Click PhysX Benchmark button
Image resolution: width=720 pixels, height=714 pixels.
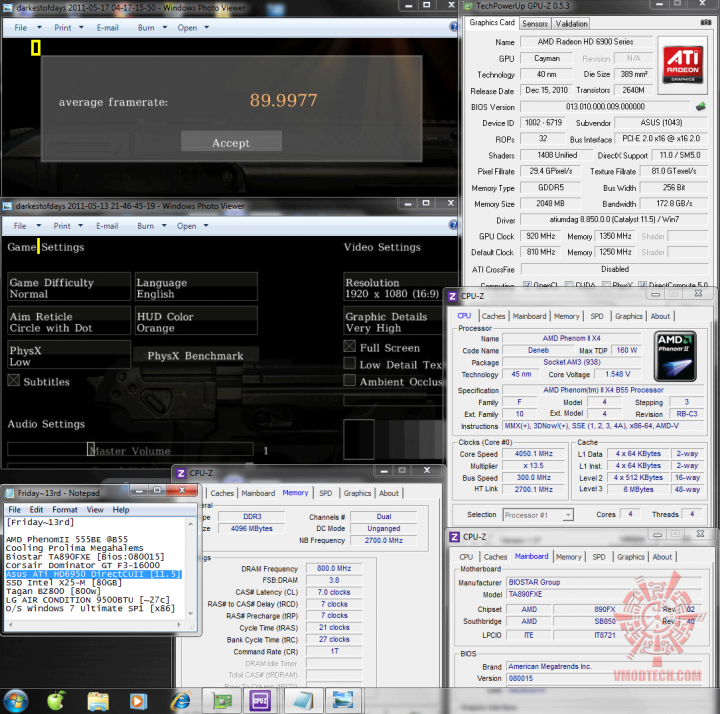[195, 356]
